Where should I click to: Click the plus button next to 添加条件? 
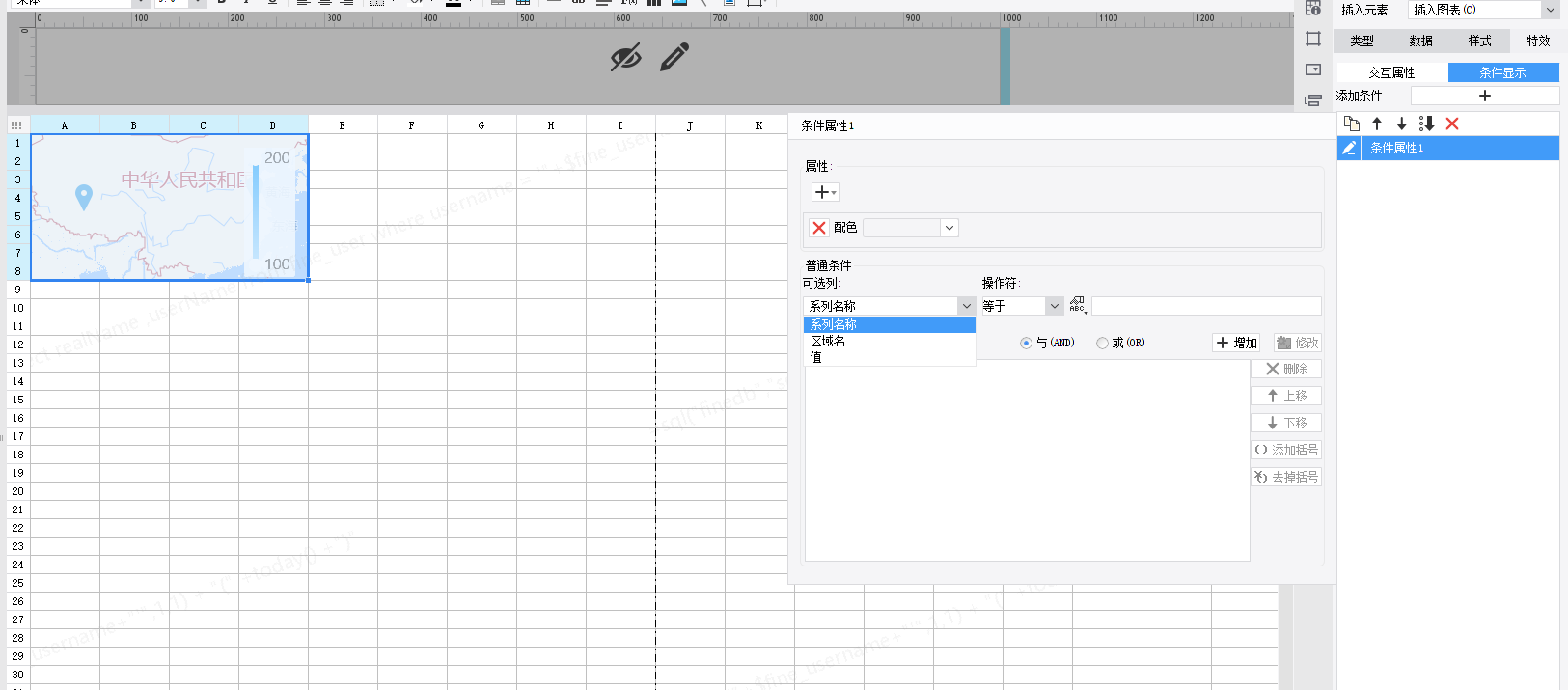click(x=1485, y=96)
